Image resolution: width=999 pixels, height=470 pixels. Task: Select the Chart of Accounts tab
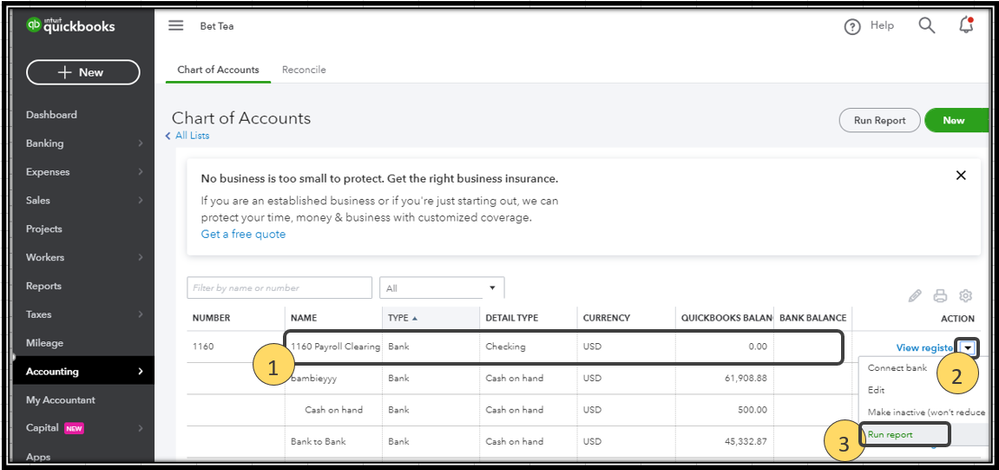[219, 69]
